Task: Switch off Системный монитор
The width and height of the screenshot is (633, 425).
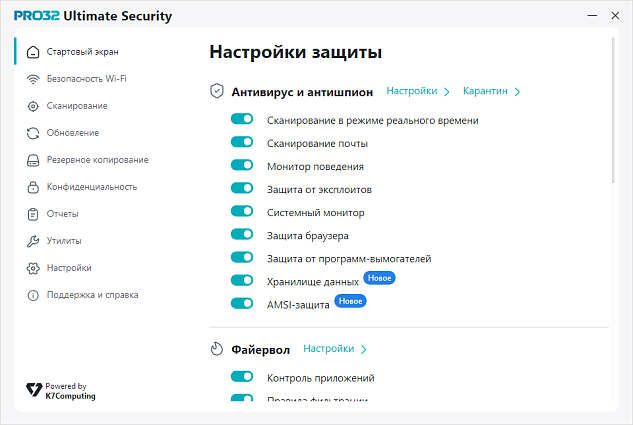Action: (x=242, y=211)
